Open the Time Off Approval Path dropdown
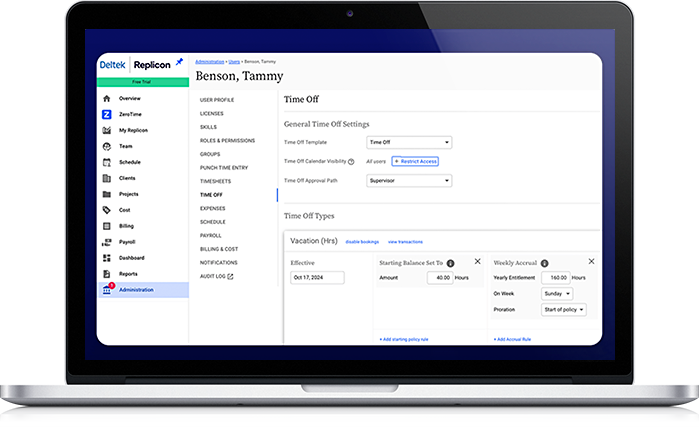 tap(409, 181)
